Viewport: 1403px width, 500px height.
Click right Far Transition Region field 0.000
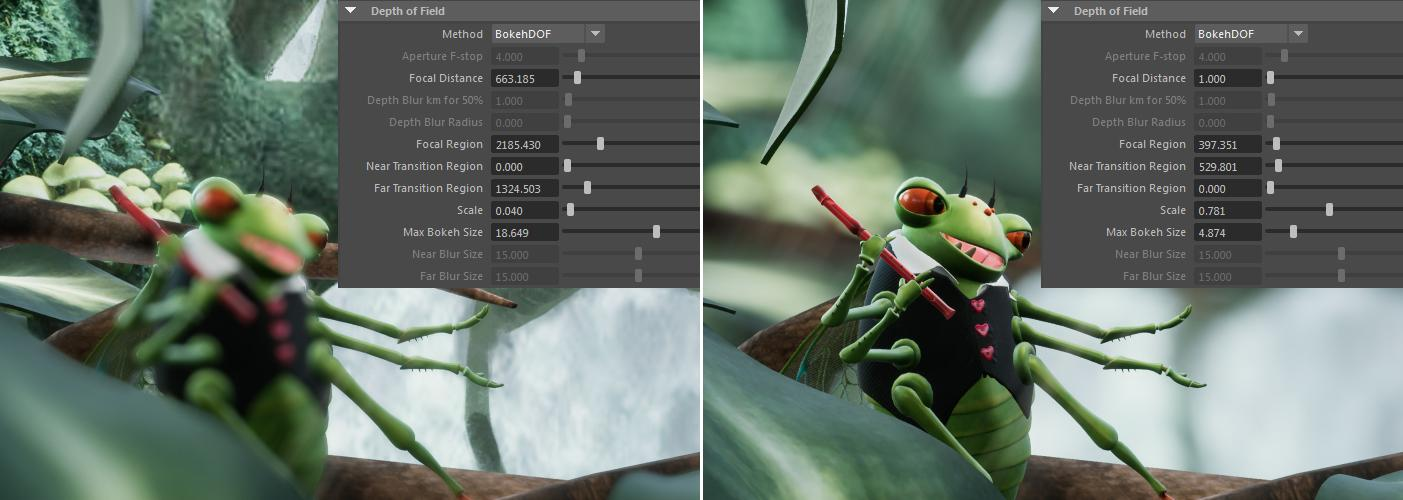[1227, 188]
